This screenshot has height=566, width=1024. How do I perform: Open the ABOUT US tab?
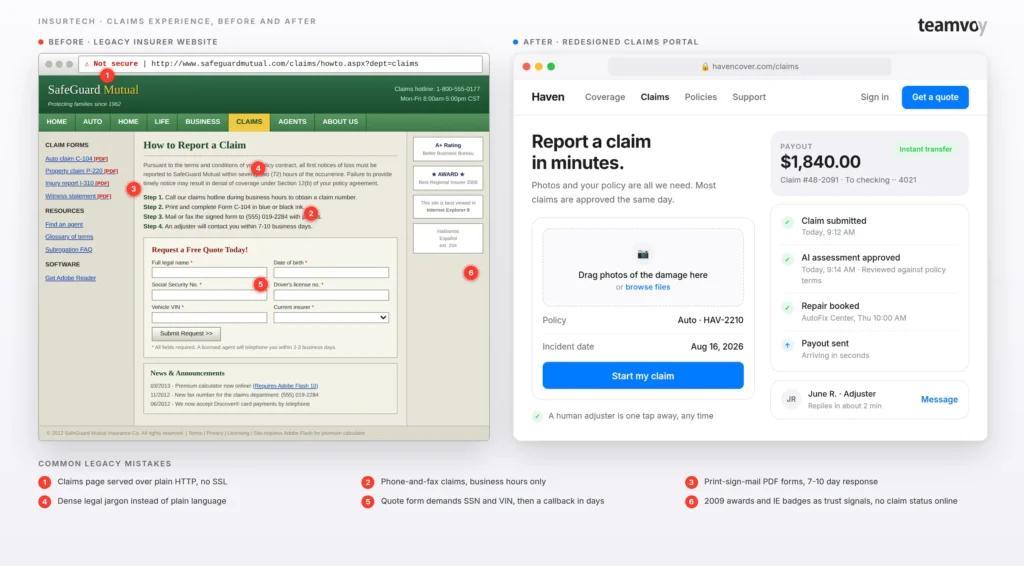(x=340, y=121)
